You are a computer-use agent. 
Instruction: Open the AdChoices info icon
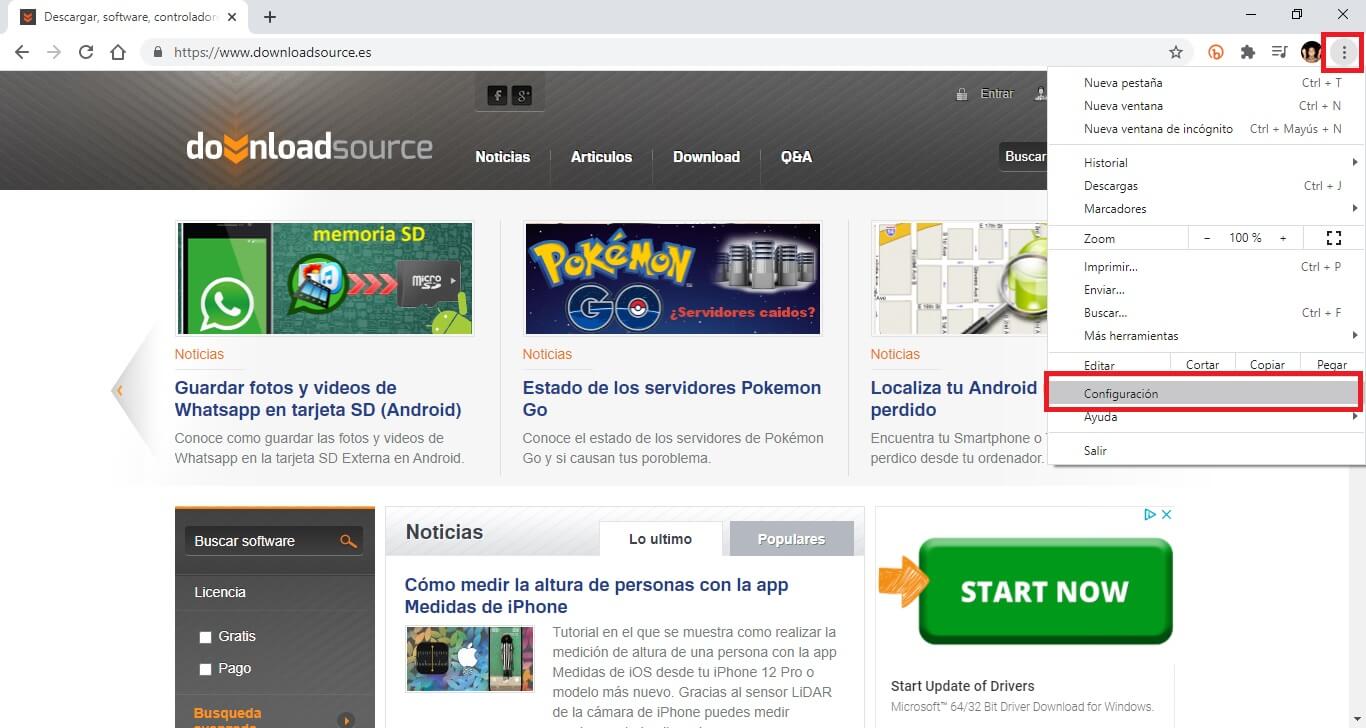[1151, 514]
